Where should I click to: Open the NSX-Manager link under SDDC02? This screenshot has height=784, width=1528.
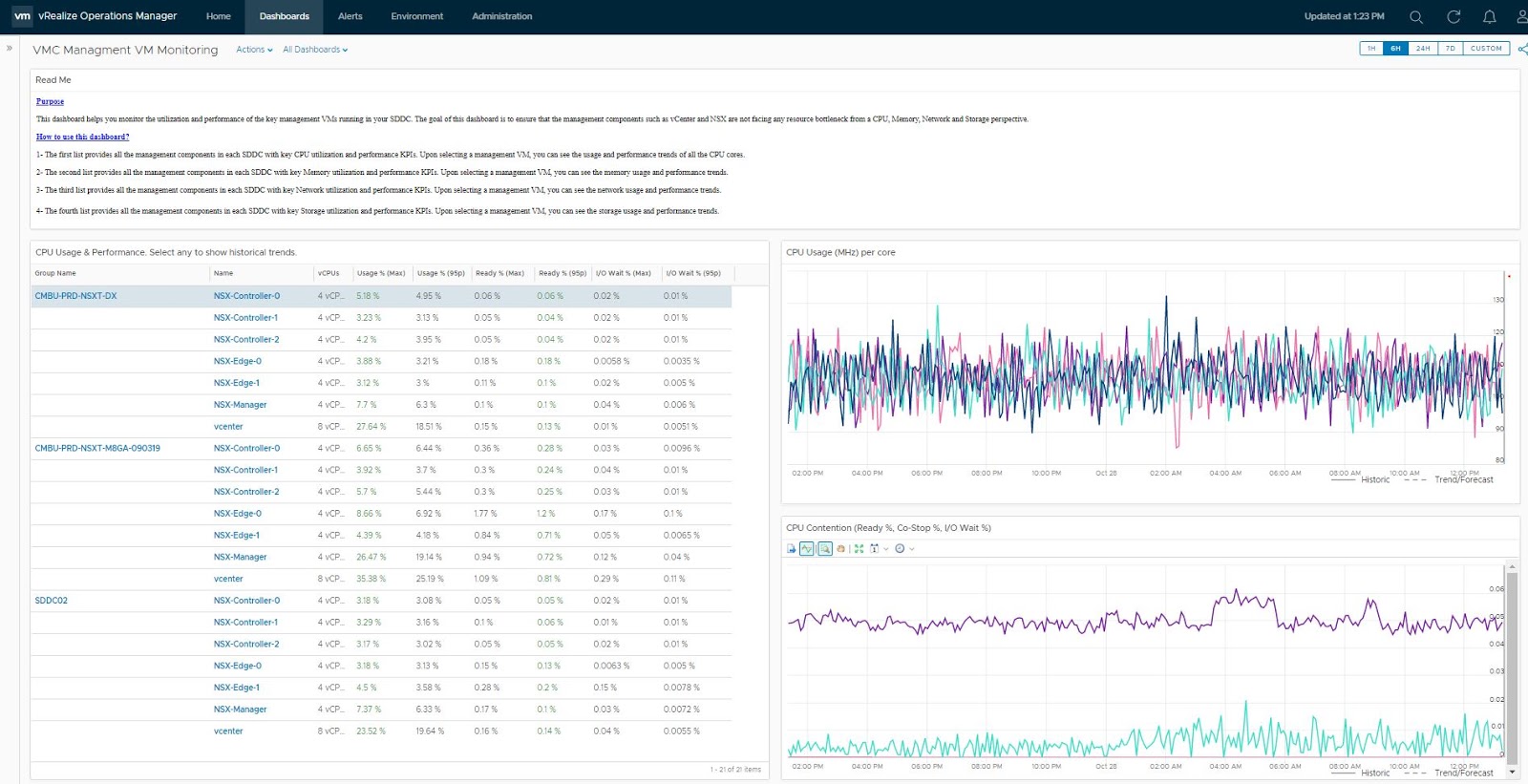240,710
